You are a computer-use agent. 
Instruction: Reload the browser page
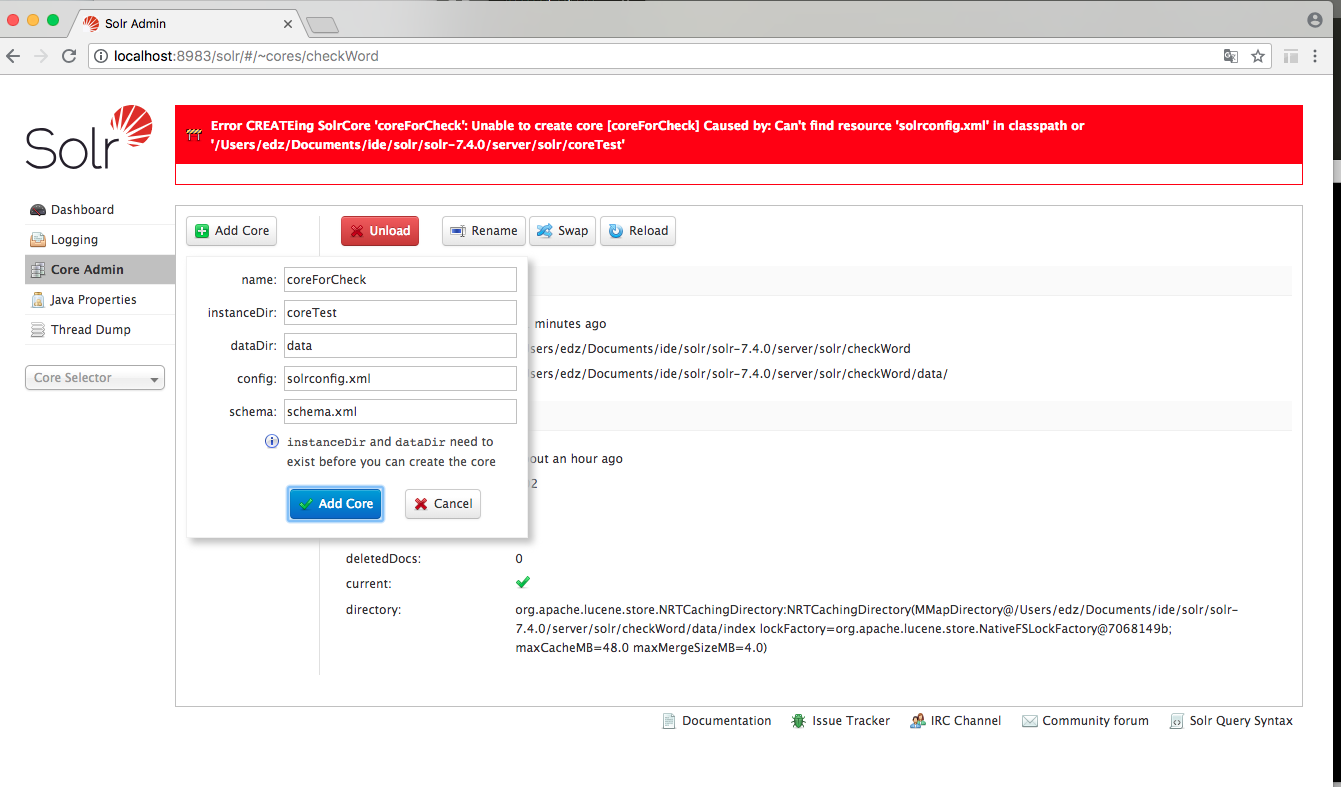pyautogui.click(x=69, y=56)
